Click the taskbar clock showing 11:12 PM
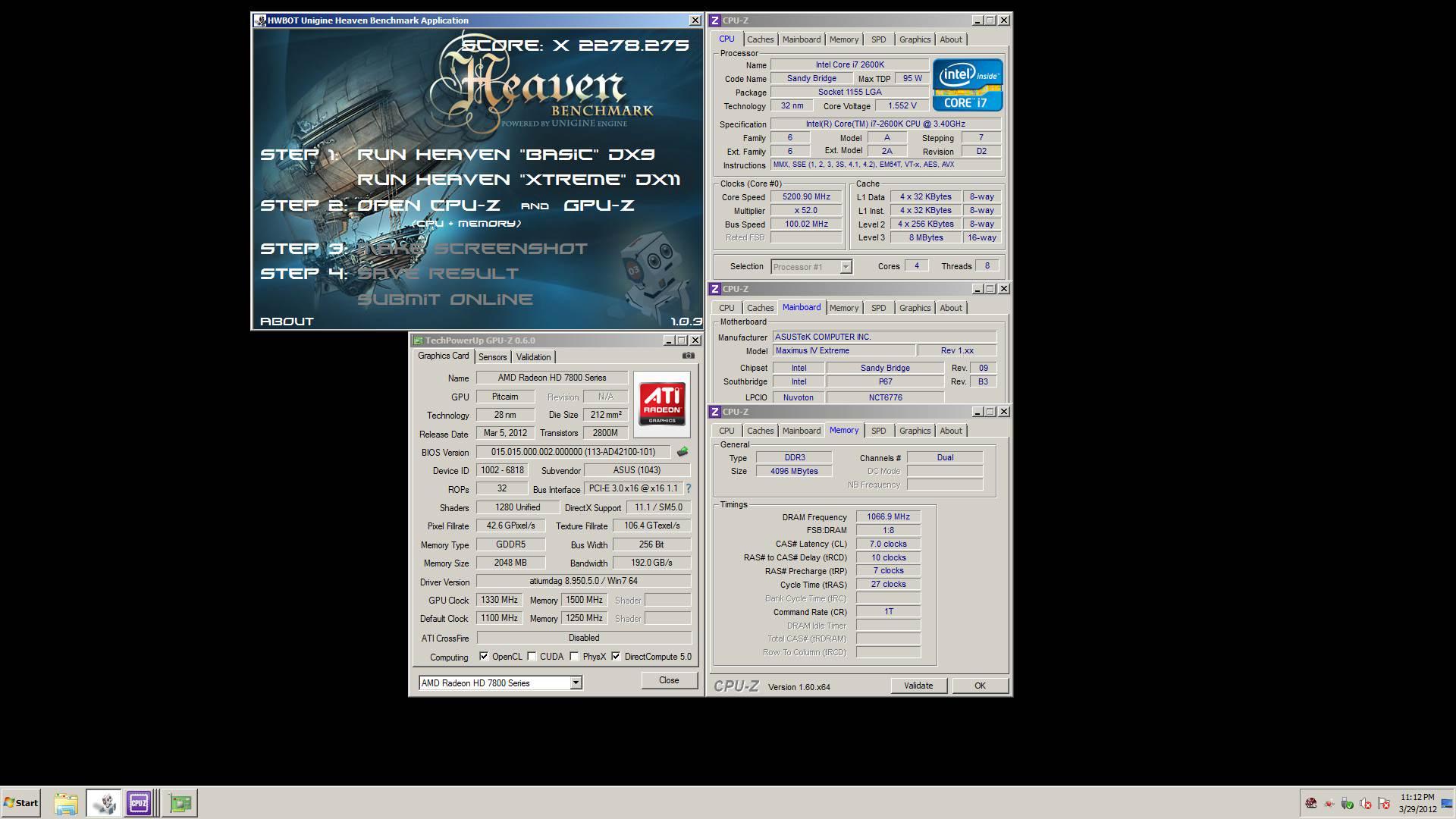This screenshot has width=1456, height=819. 1417,803
